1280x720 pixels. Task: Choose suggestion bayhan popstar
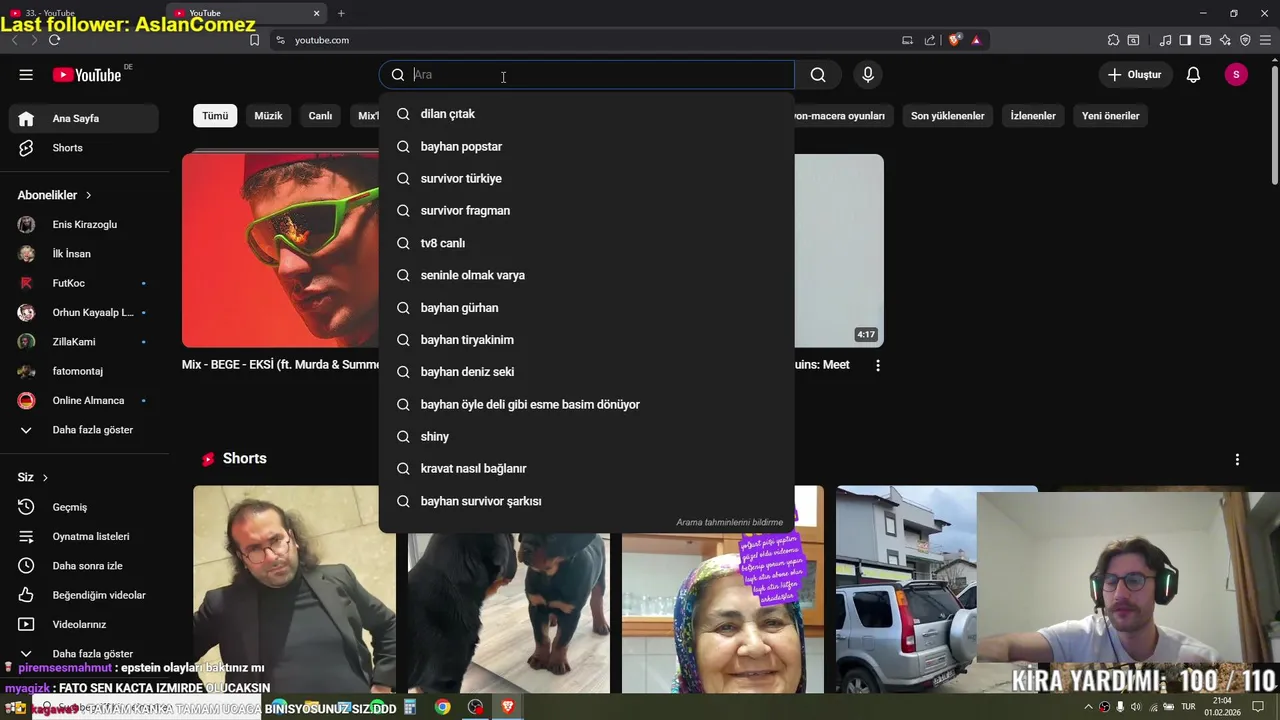(586, 147)
